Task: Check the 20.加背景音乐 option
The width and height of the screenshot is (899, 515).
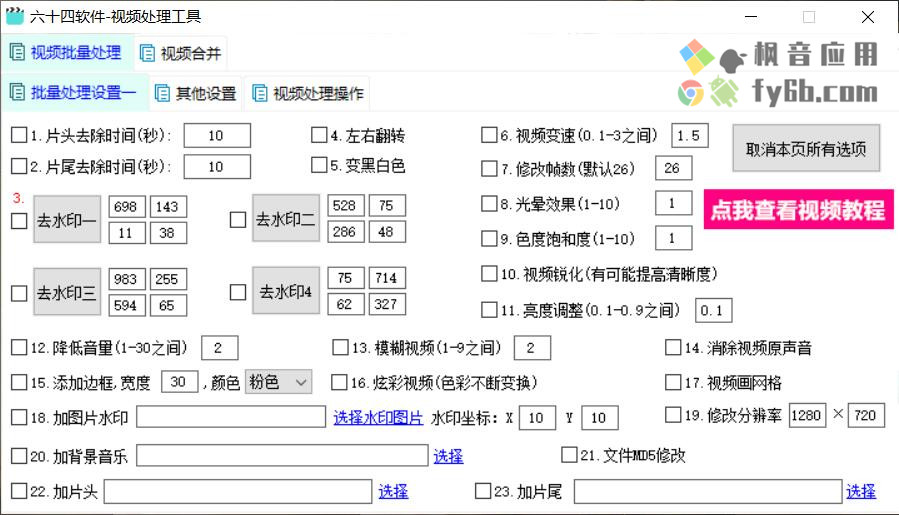Action: click(19, 457)
